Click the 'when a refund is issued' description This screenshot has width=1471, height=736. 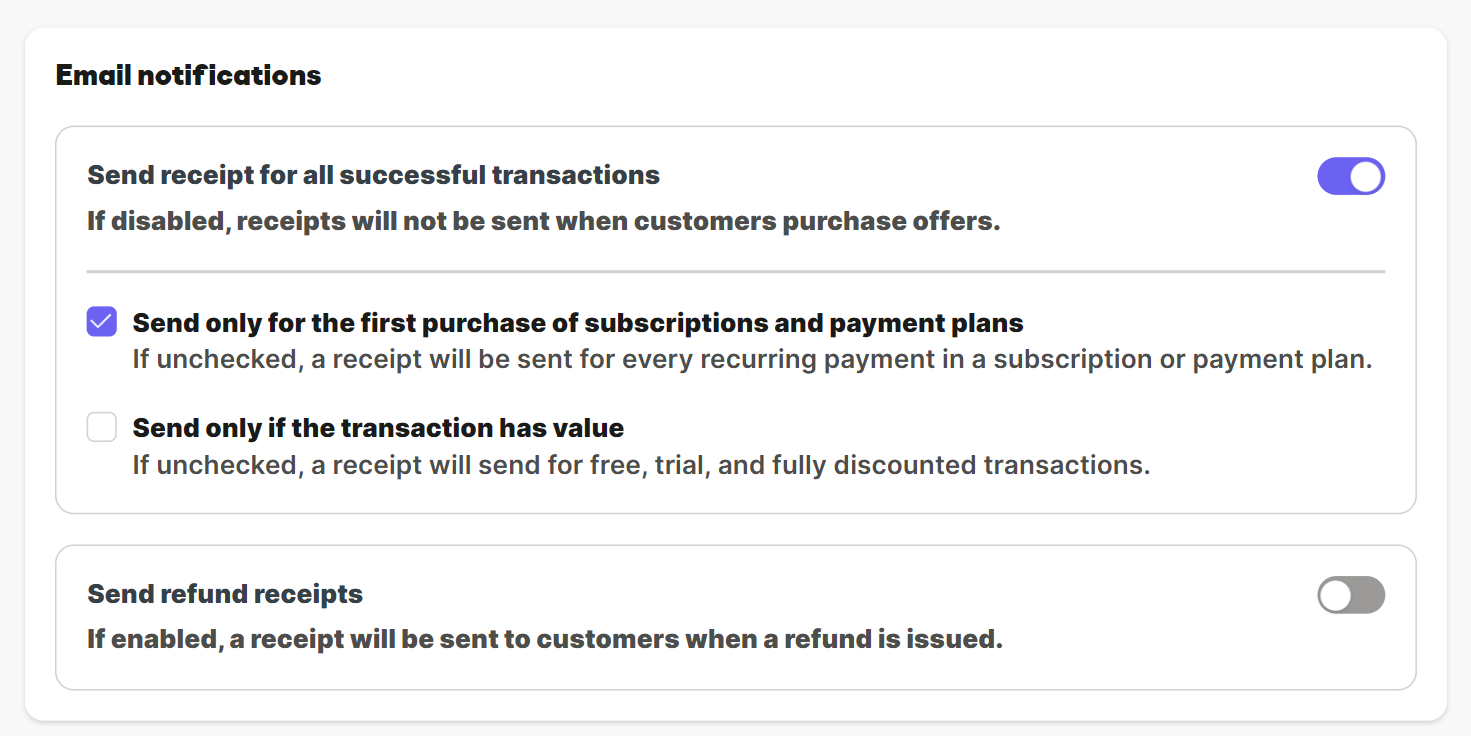[544, 639]
